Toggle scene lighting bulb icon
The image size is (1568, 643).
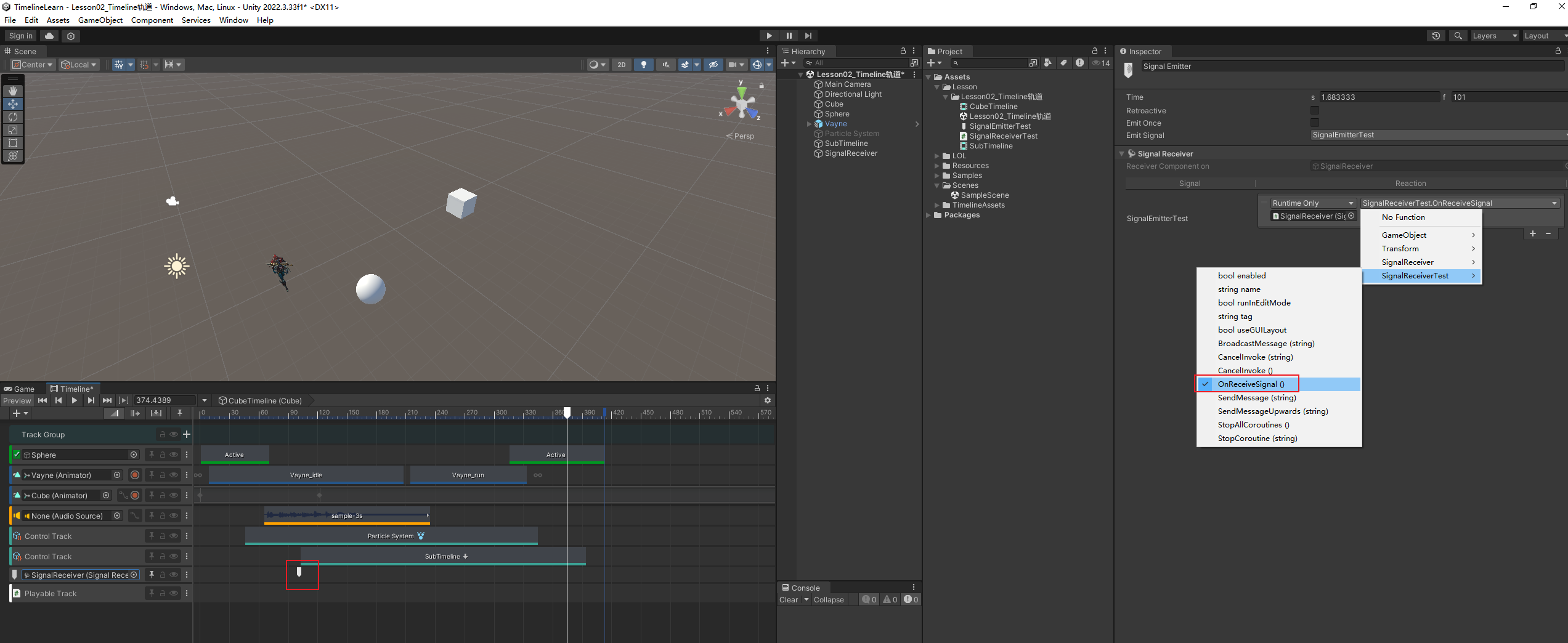(x=644, y=65)
